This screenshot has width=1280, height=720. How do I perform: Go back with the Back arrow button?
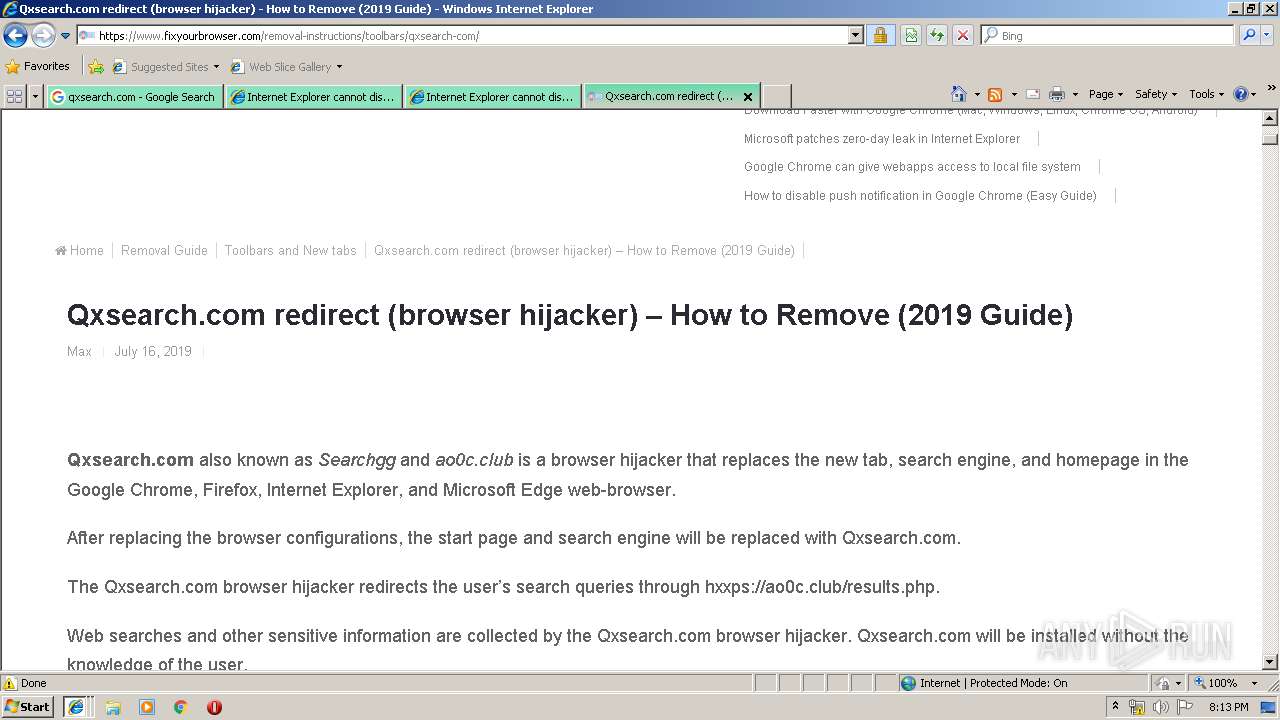[x=15, y=36]
